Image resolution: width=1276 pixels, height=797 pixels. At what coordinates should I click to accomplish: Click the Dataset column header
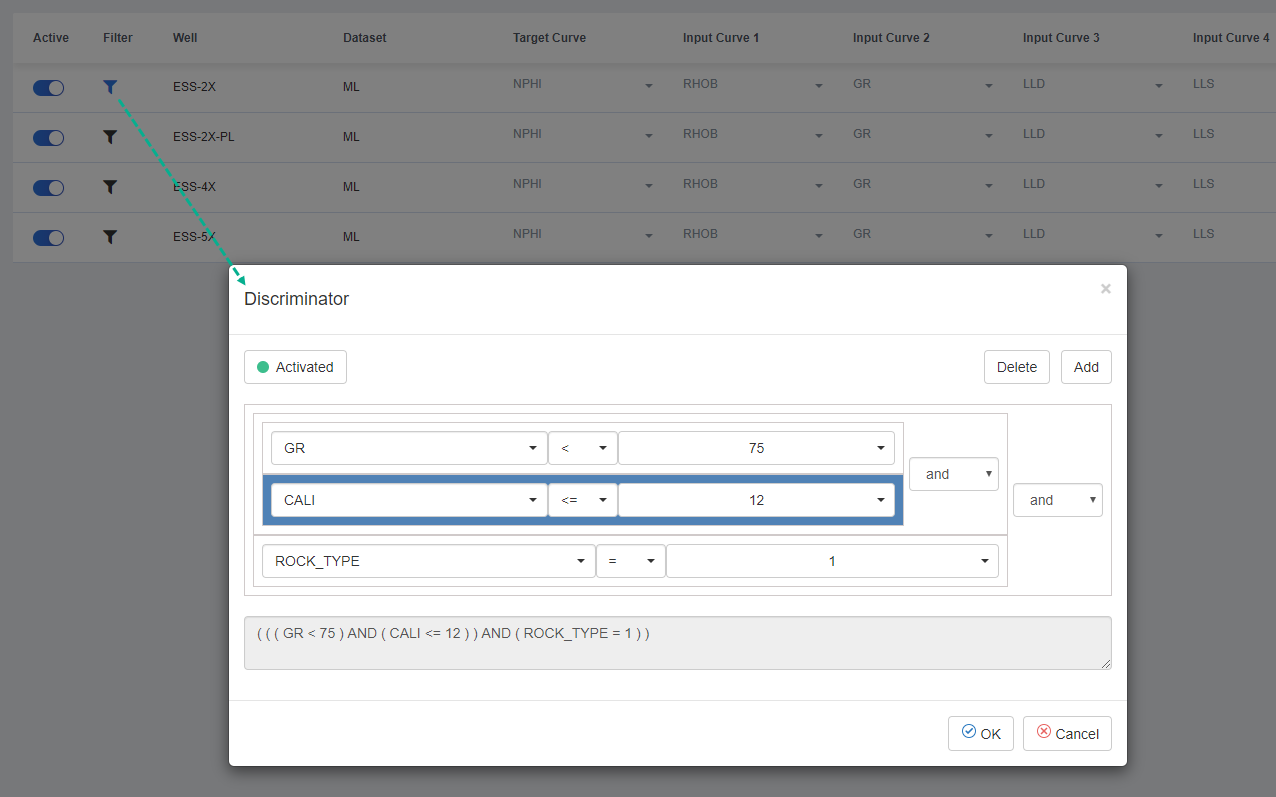(364, 38)
